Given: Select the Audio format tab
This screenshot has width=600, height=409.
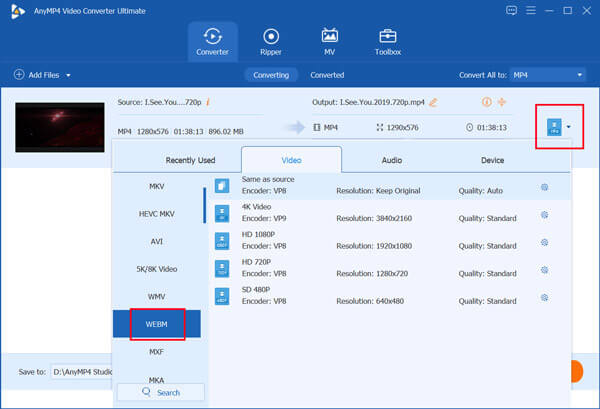Looking at the screenshot, I should click(x=392, y=160).
